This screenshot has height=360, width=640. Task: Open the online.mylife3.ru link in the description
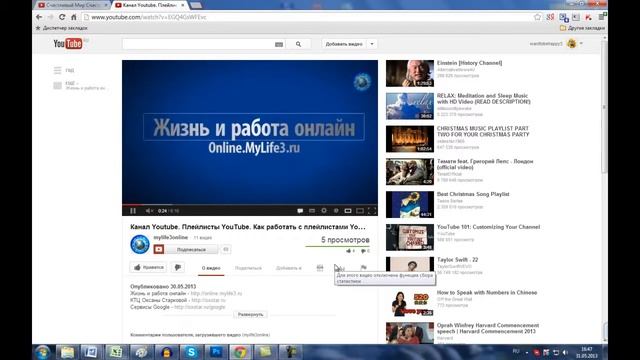216,293
